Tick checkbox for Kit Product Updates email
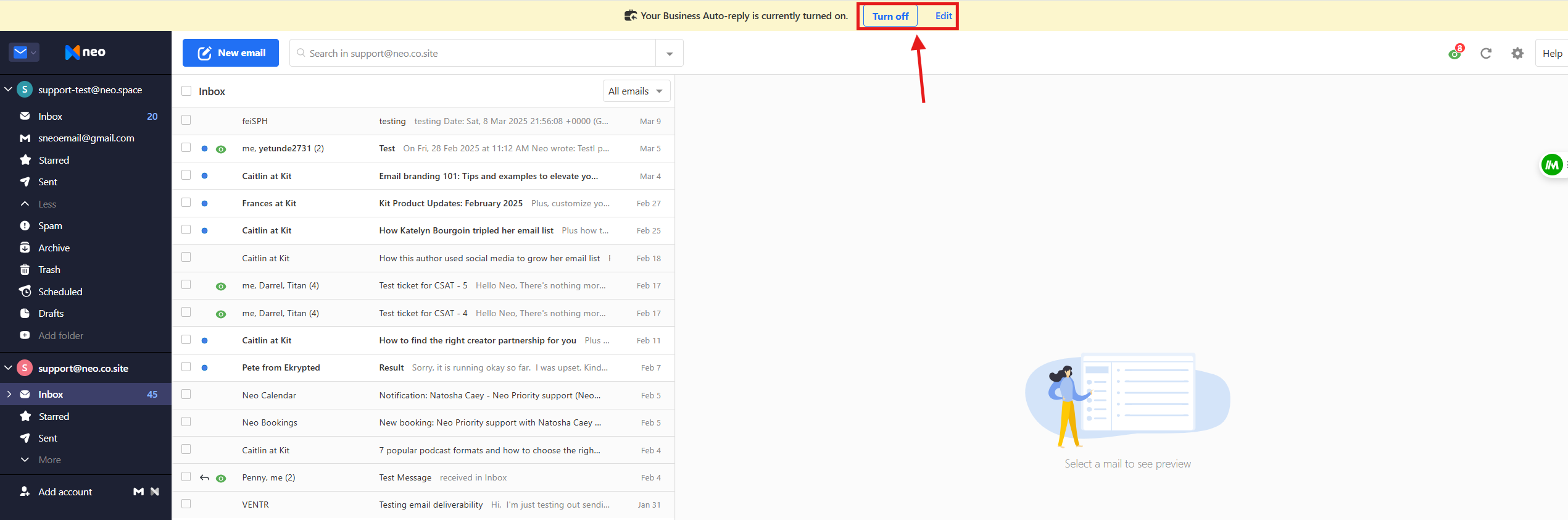This screenshot has width=1568, height=520. click(x=186, y=202)
